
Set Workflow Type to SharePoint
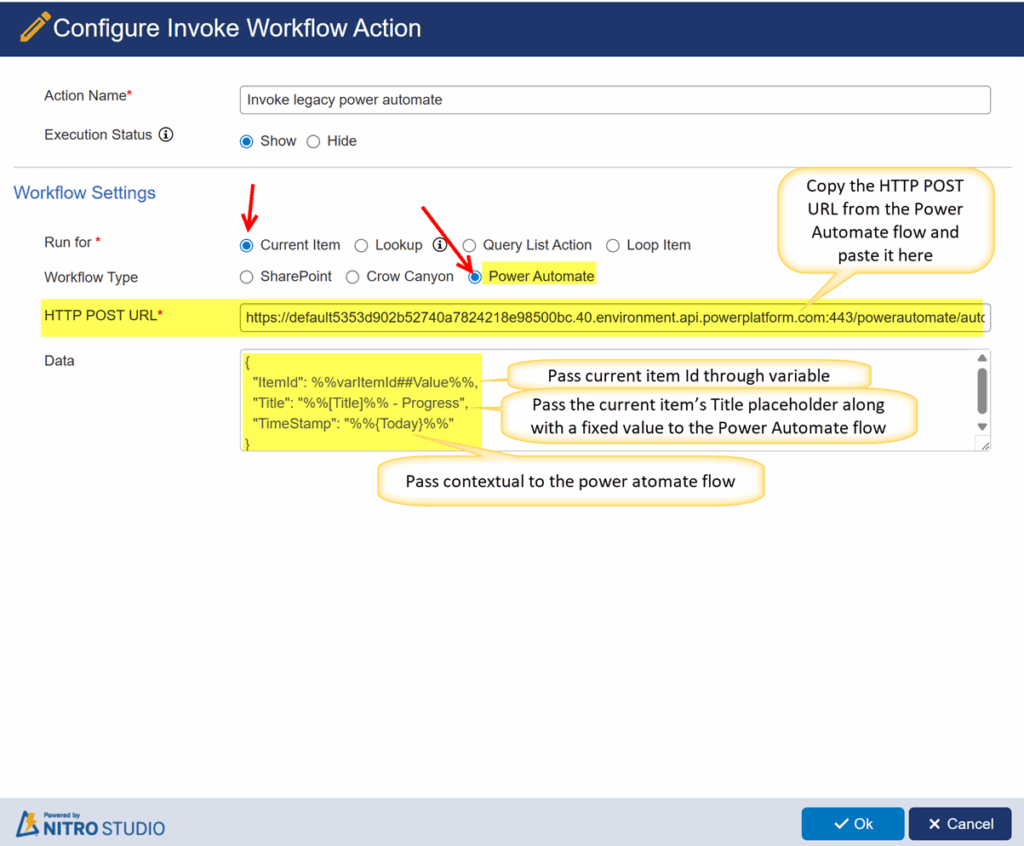[x=247, y=276]
